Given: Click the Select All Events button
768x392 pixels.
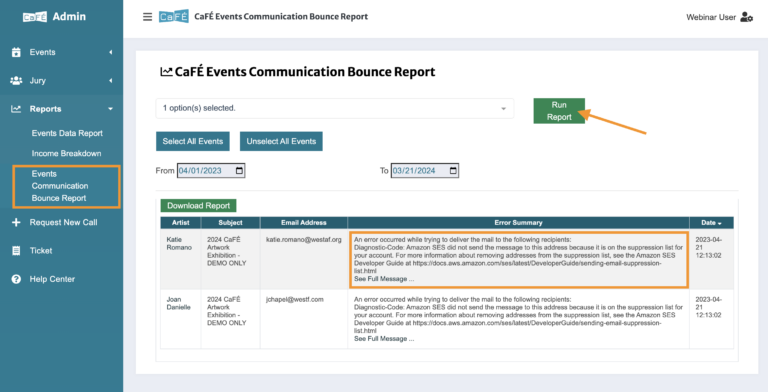Looking at the screenshot, I should pyautogui.click(x=192, y=141).
